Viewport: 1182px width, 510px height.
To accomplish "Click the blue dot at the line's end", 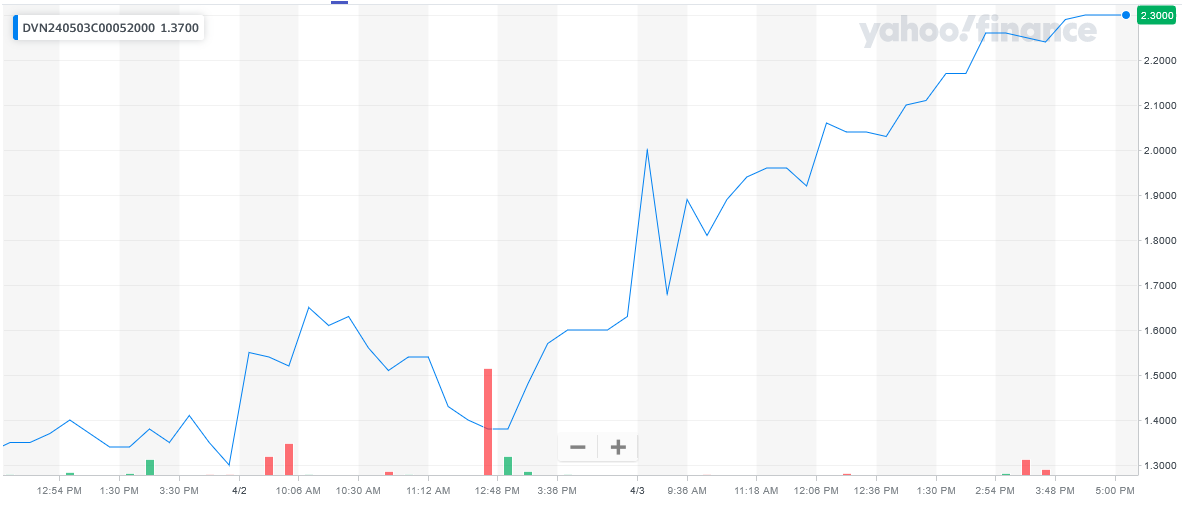I will coord(1127,15).
